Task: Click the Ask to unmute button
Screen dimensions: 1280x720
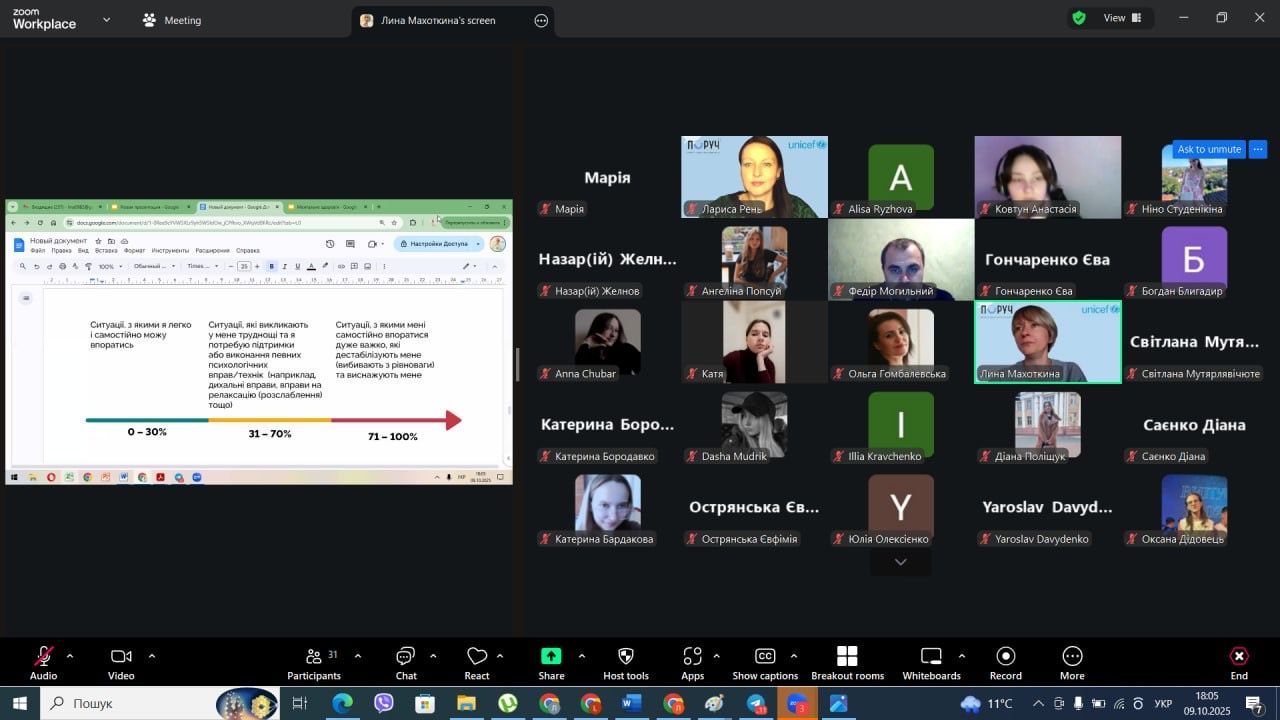Action: 1208,149
